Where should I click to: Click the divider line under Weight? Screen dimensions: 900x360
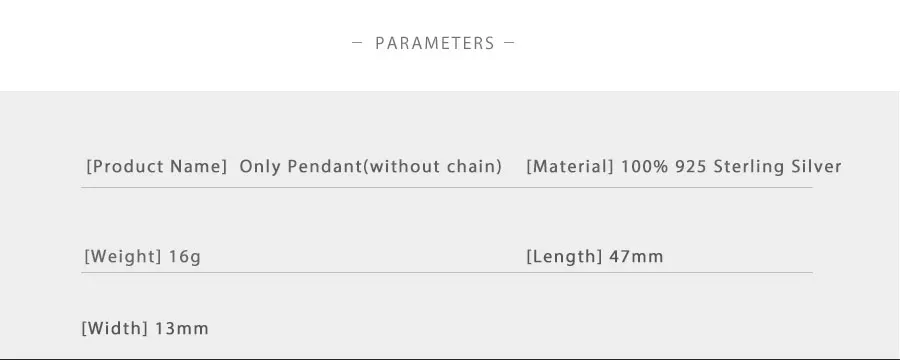(x=447, y=272)
